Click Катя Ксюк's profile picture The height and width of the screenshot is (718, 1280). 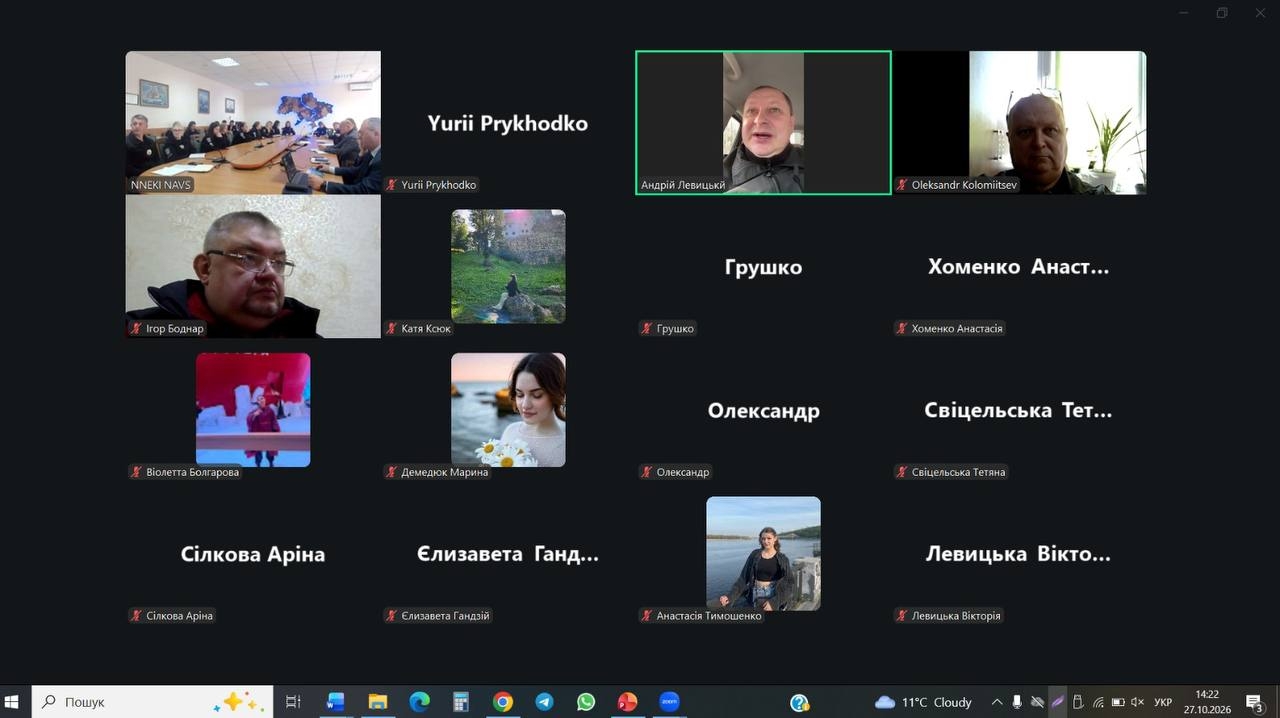pyautogui.click(x=508, y=266)
